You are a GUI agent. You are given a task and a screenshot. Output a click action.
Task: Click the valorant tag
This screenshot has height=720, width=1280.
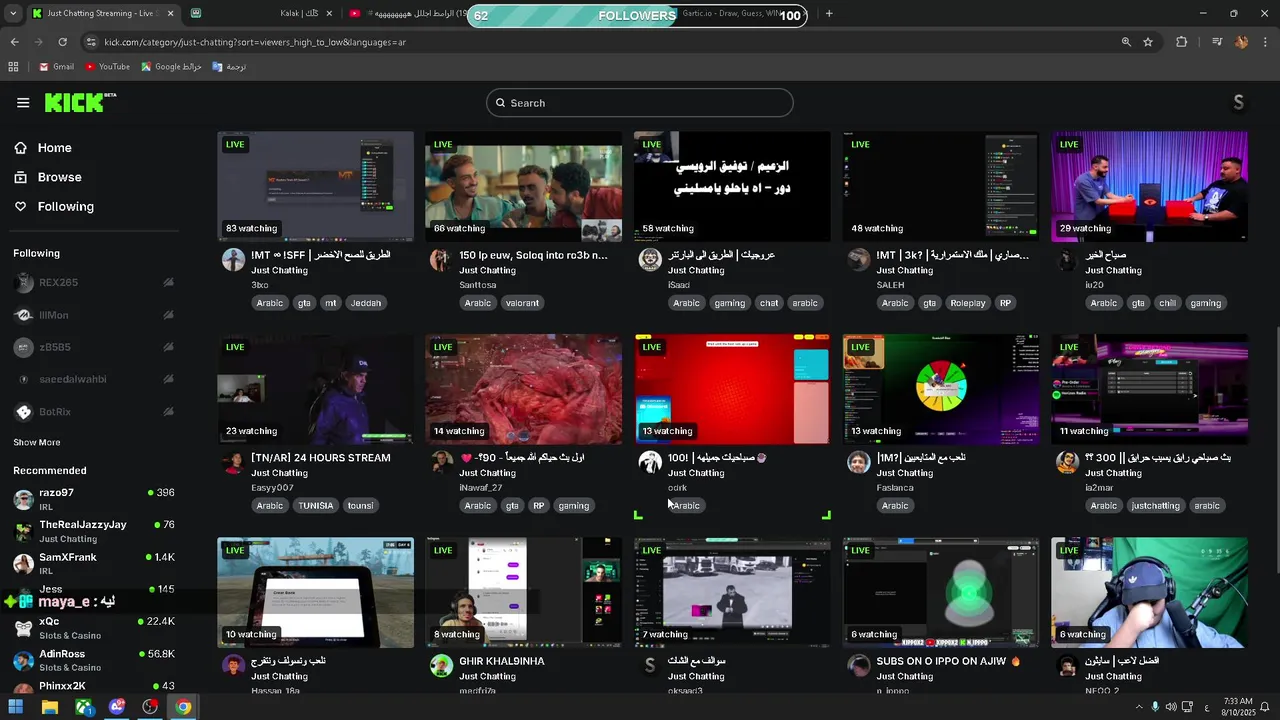pos(522,303)
